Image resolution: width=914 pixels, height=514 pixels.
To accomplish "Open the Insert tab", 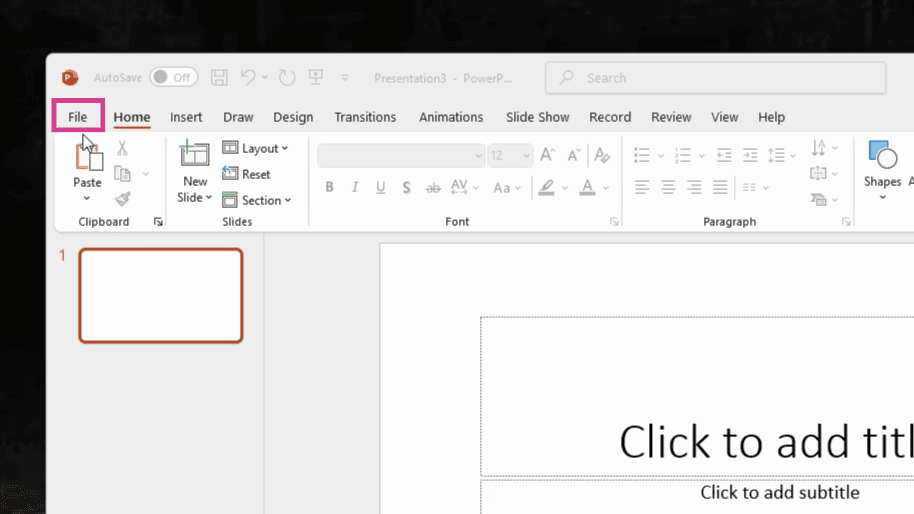I will [186, 117].
